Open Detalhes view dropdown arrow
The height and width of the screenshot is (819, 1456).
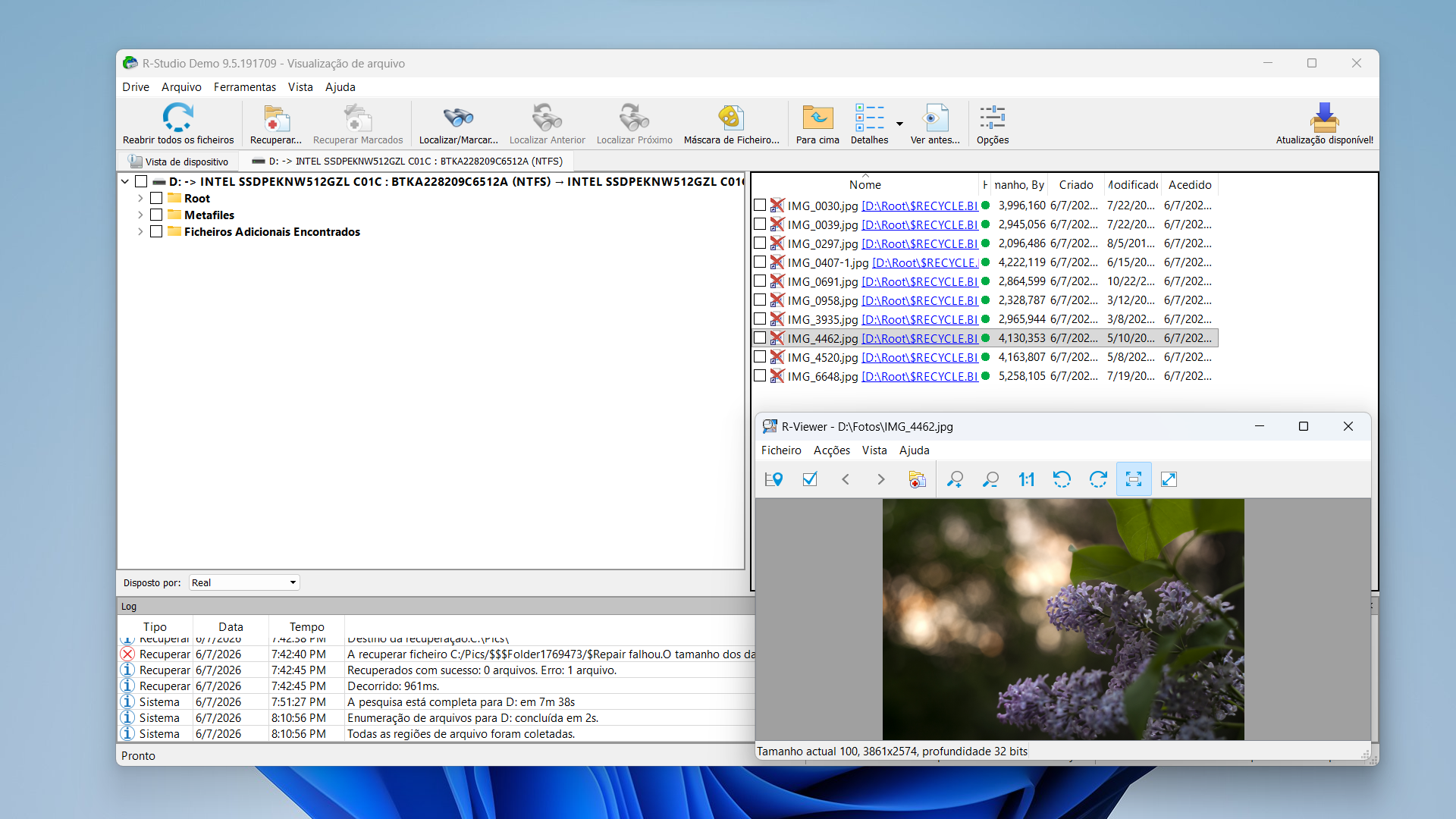(899, 124)
